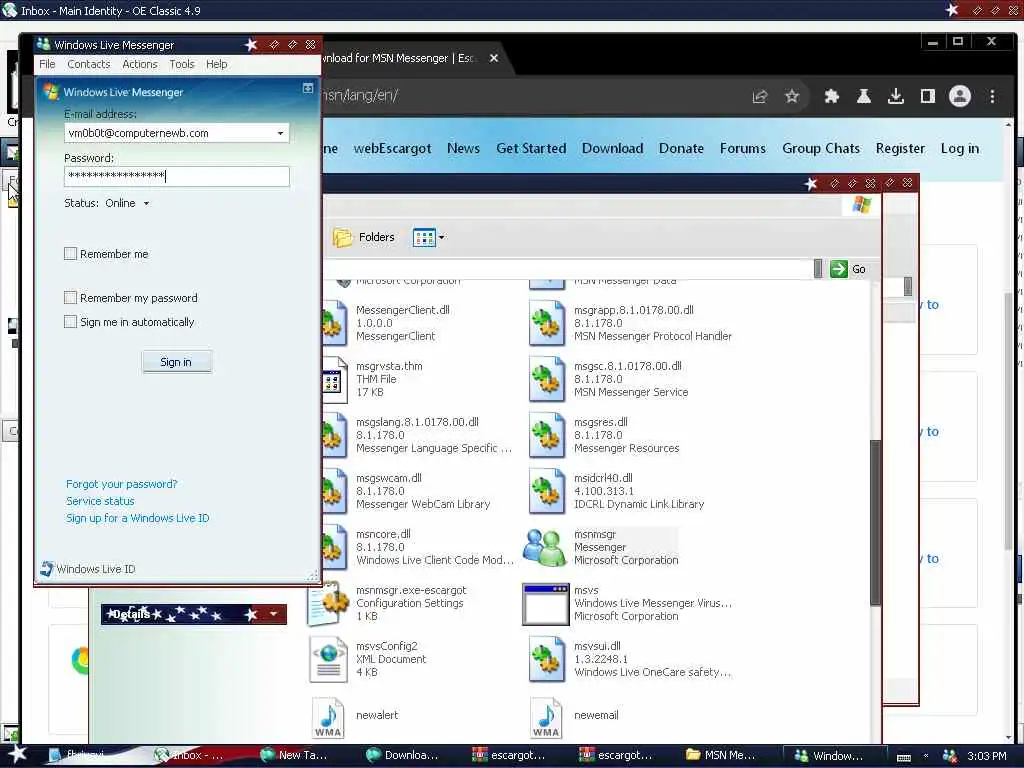Open the Actions menu
Viewport: 1024px width, 768px height.
[140, 64]
